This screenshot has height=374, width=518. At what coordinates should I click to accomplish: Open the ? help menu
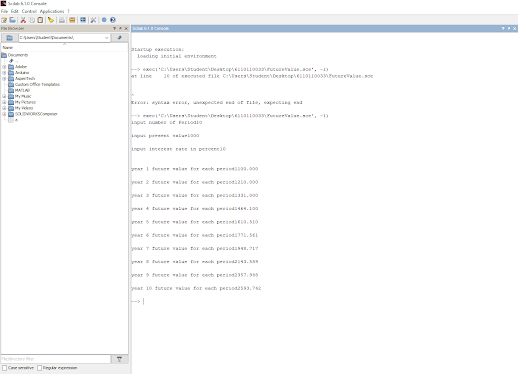click(x=68, y=11)
